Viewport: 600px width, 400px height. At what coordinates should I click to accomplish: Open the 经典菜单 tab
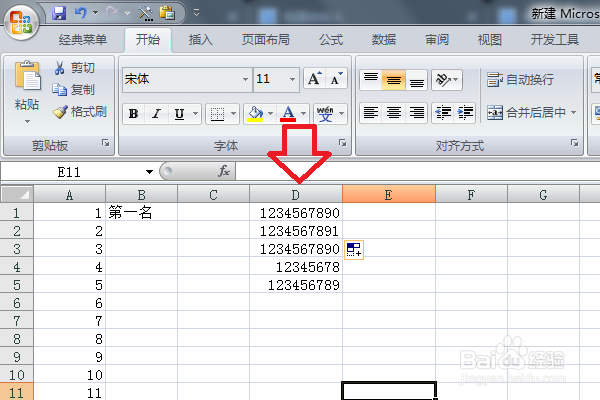[x=83, y=39]
